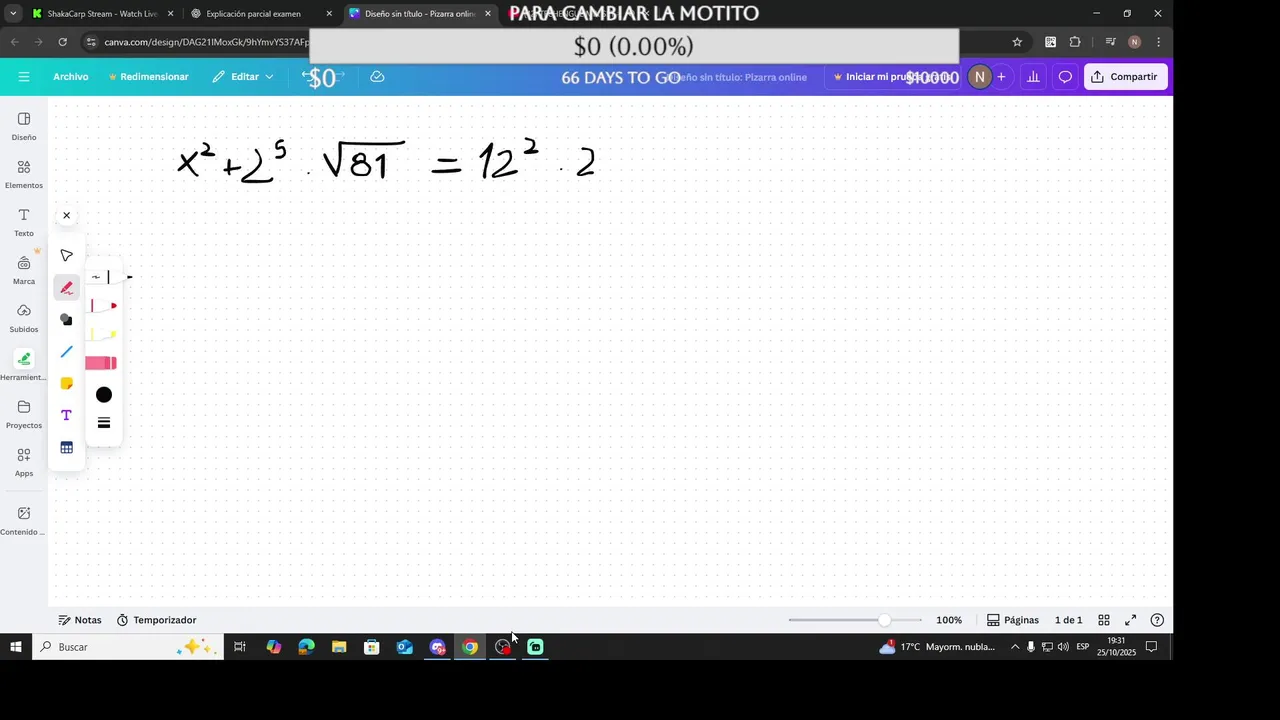
Task: Select the shapes tool
Action: 67,320
